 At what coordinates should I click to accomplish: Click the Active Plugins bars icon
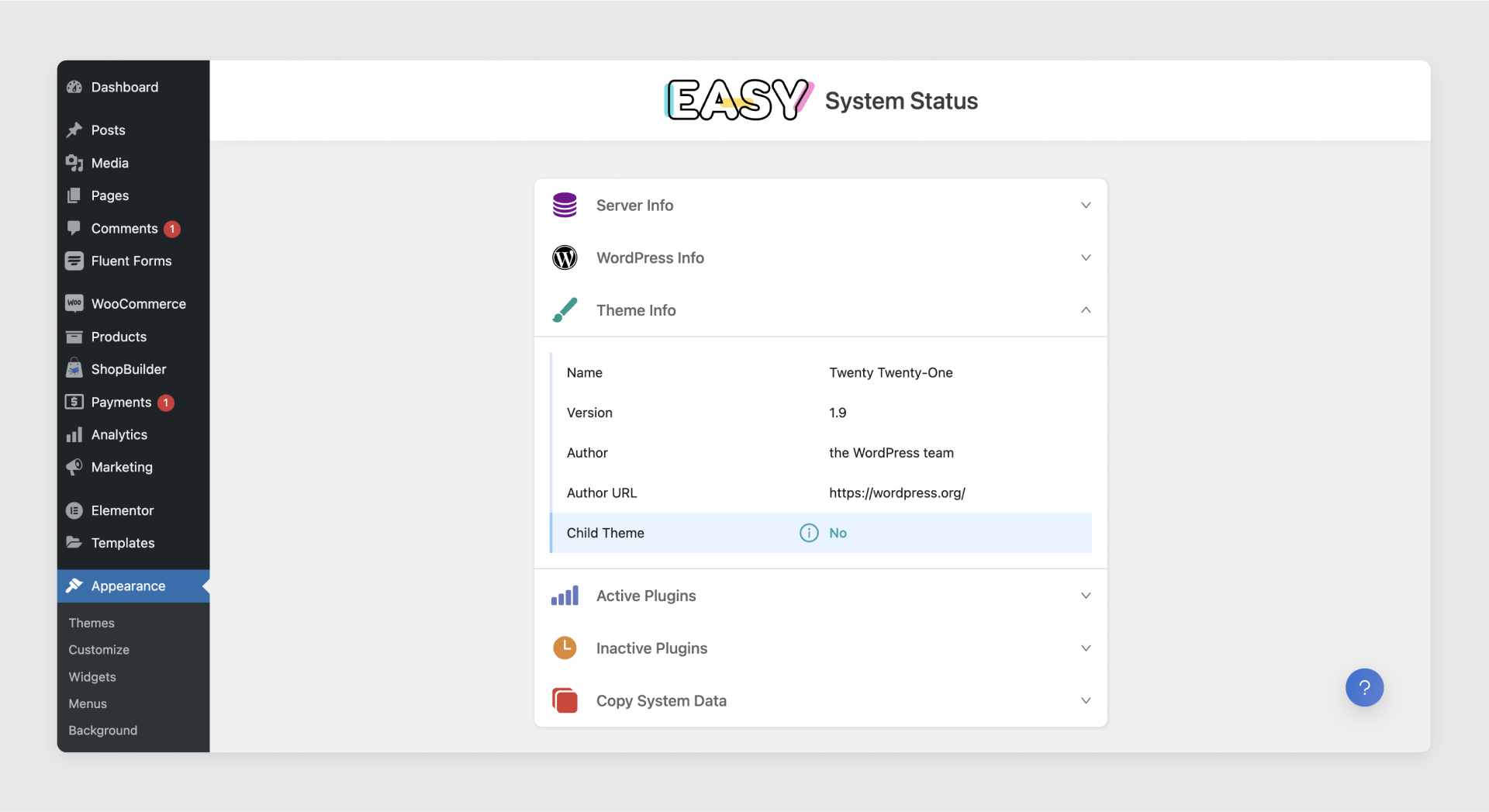(x=565, y=596)
